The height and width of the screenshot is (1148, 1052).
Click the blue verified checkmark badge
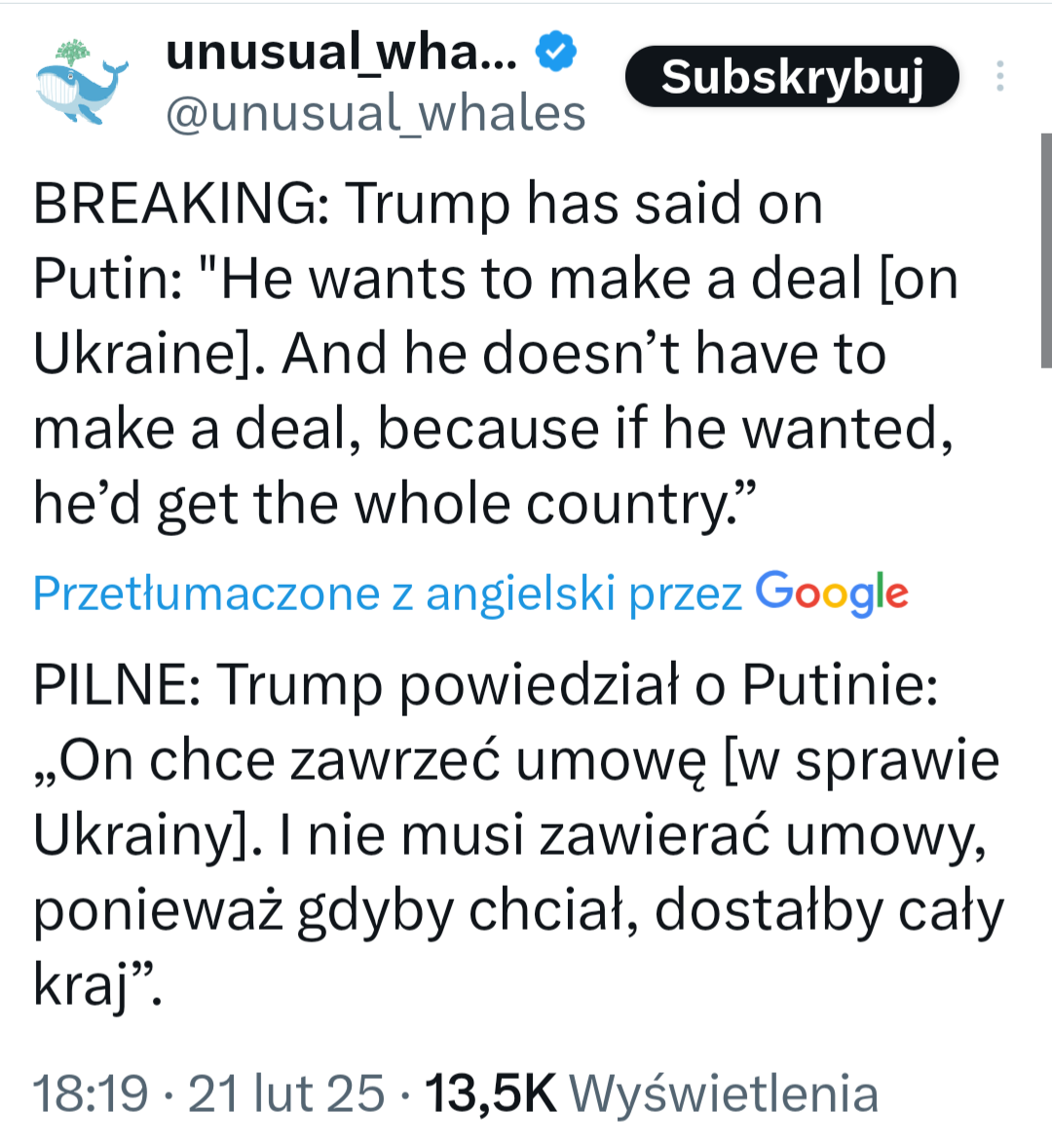click(x=556, y=52)
